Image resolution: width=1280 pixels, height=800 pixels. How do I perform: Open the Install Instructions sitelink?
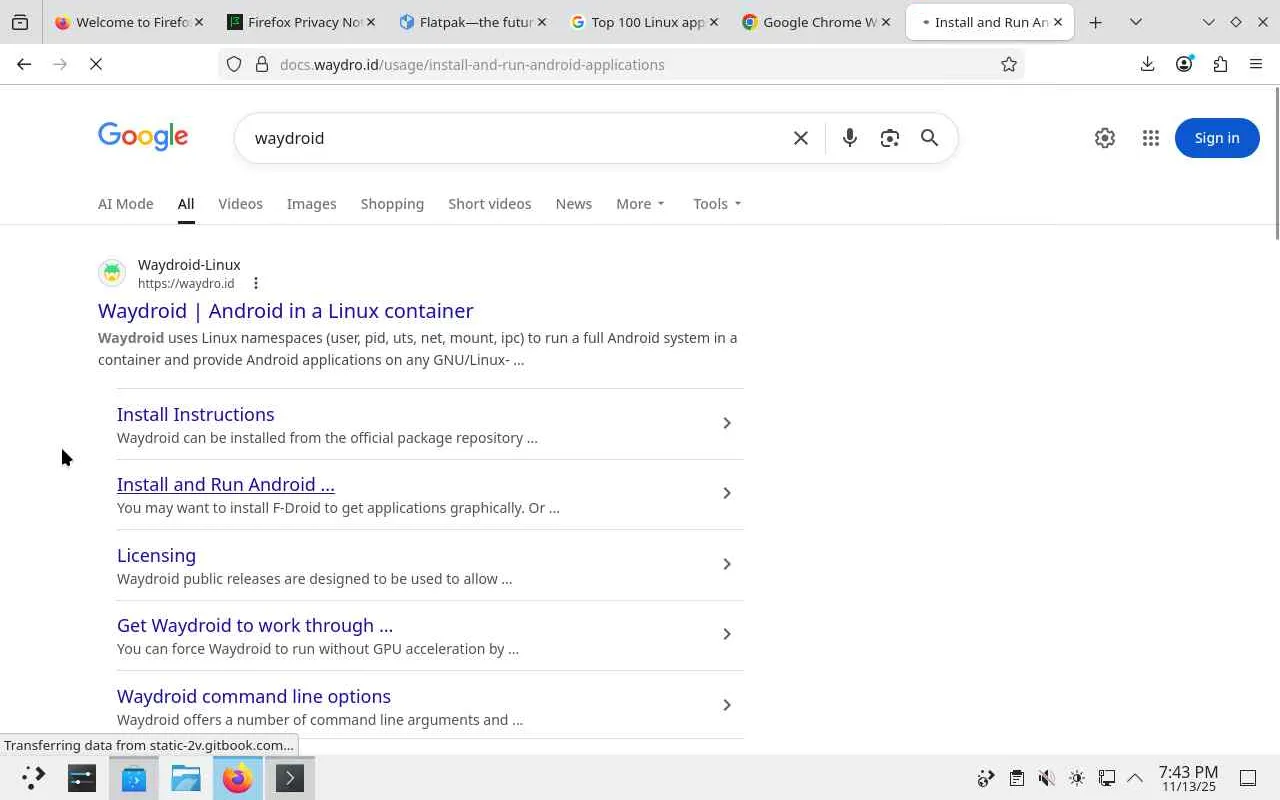point(196,414)
